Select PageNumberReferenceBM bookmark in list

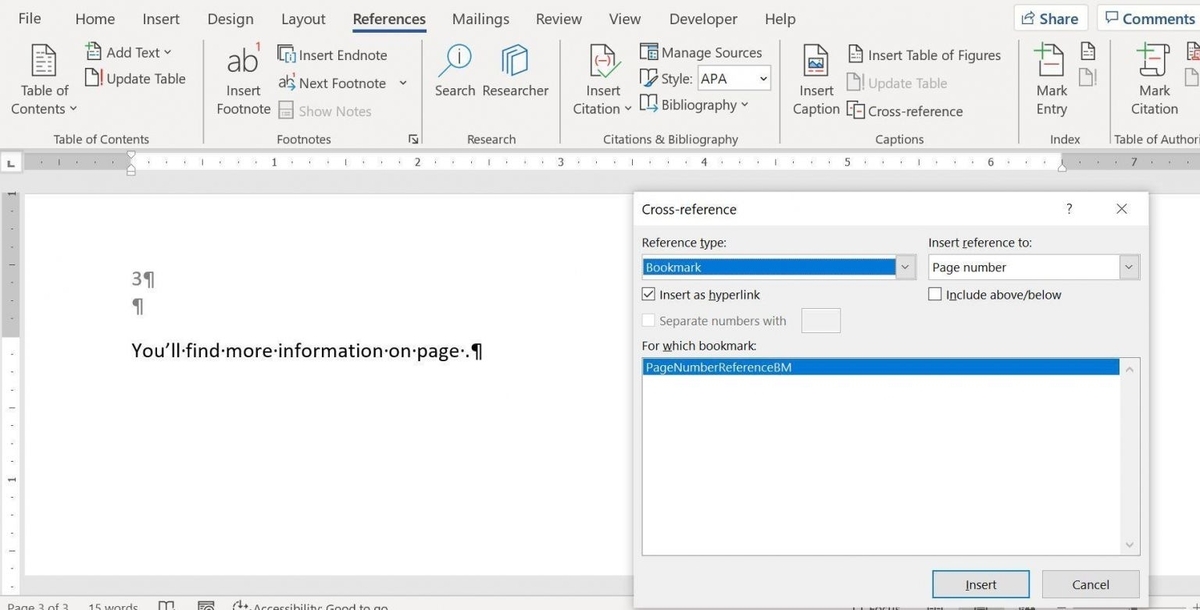[881, 367]
